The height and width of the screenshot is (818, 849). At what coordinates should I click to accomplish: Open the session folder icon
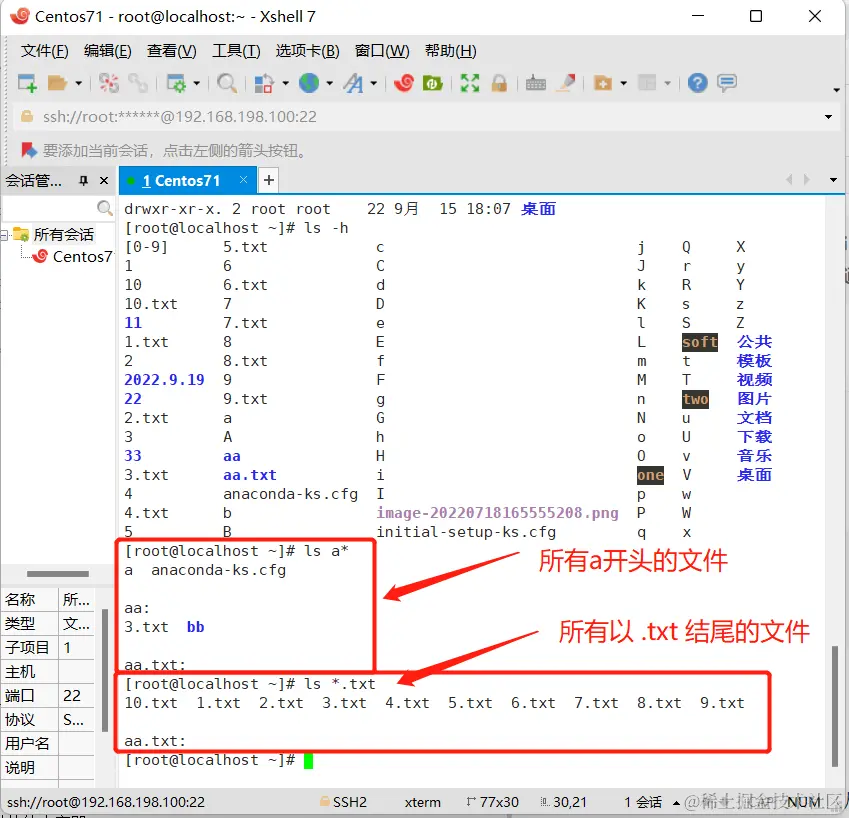coord(57,83)
